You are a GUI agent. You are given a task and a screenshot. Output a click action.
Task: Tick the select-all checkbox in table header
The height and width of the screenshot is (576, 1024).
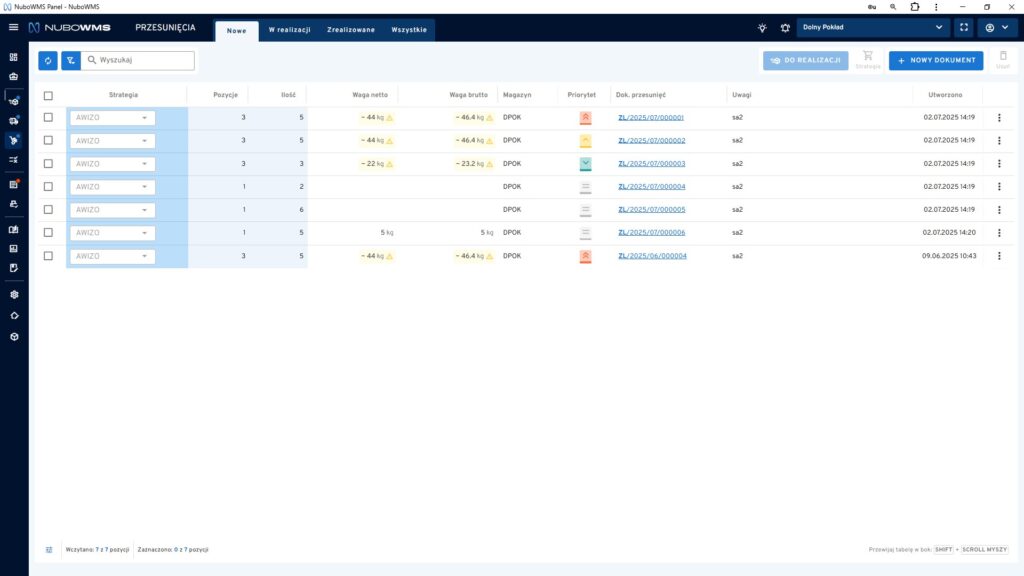tap(48, 95)
